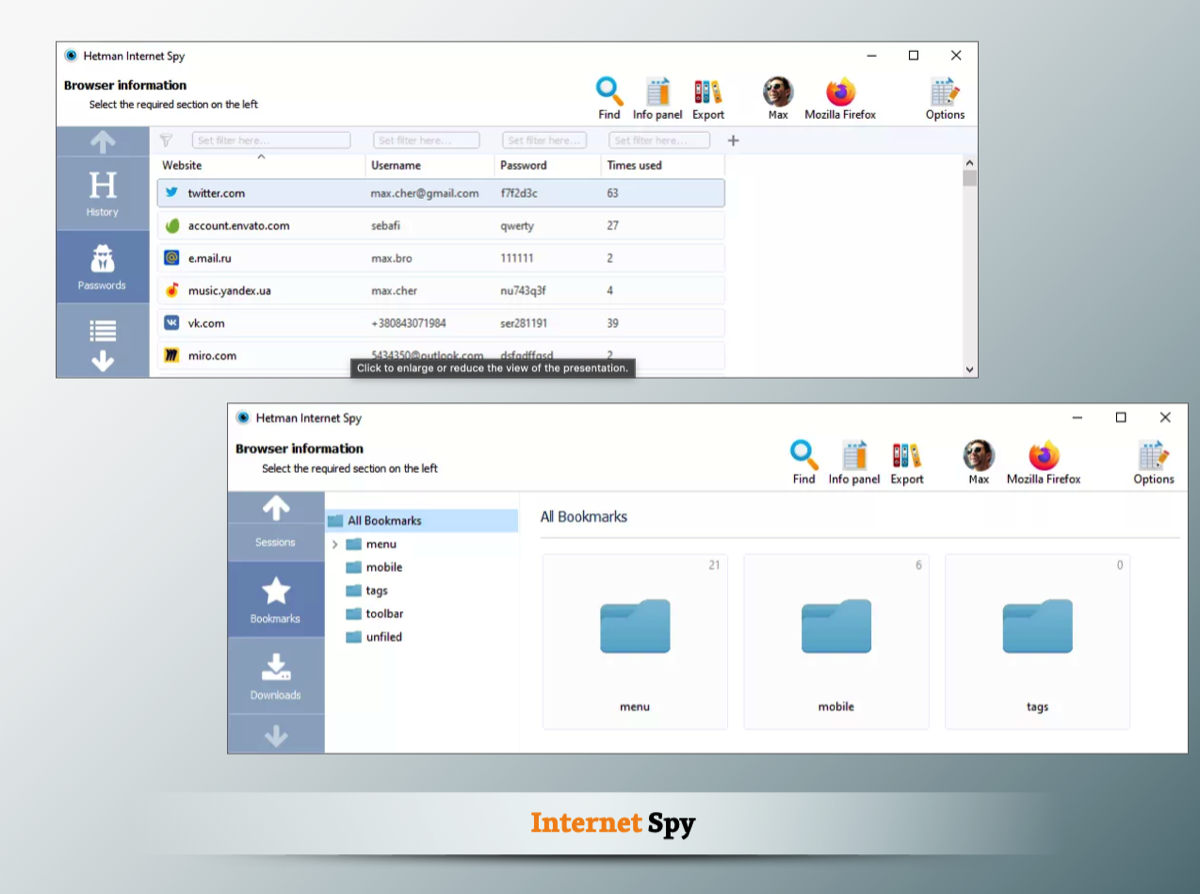Open the History section in sidebar
The image size is (1200, 894).
pos(102,193)
